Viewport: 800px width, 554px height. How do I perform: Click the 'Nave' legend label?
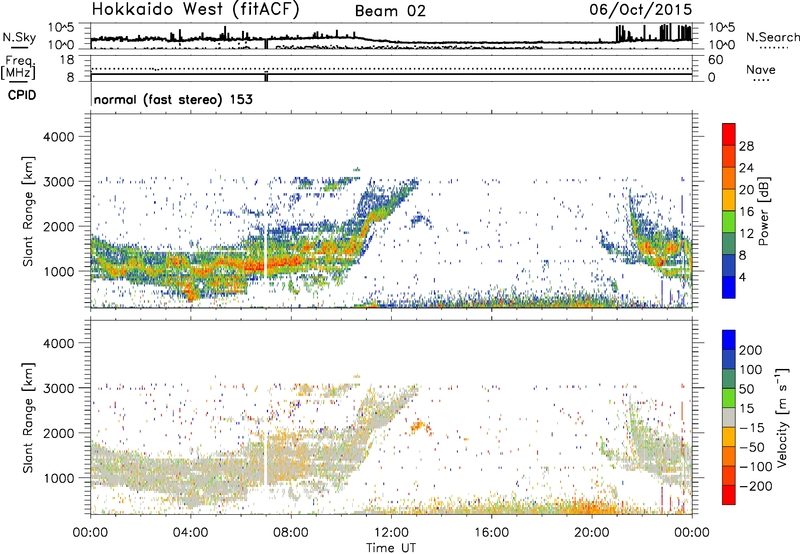point(761,70)
